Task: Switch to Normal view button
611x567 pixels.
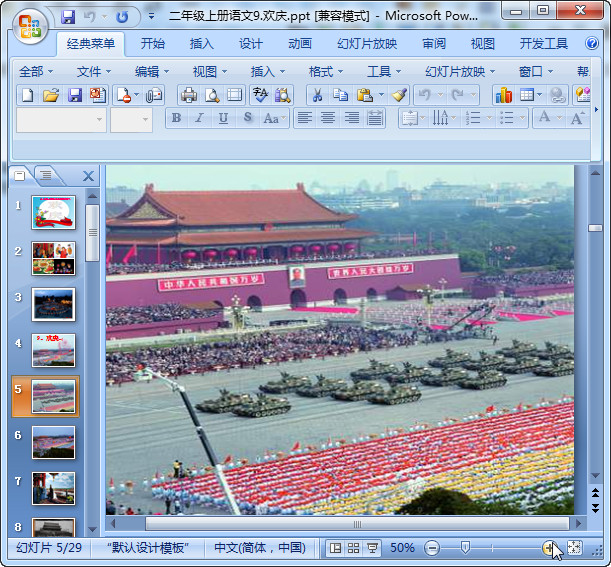Action: point(335,548)
